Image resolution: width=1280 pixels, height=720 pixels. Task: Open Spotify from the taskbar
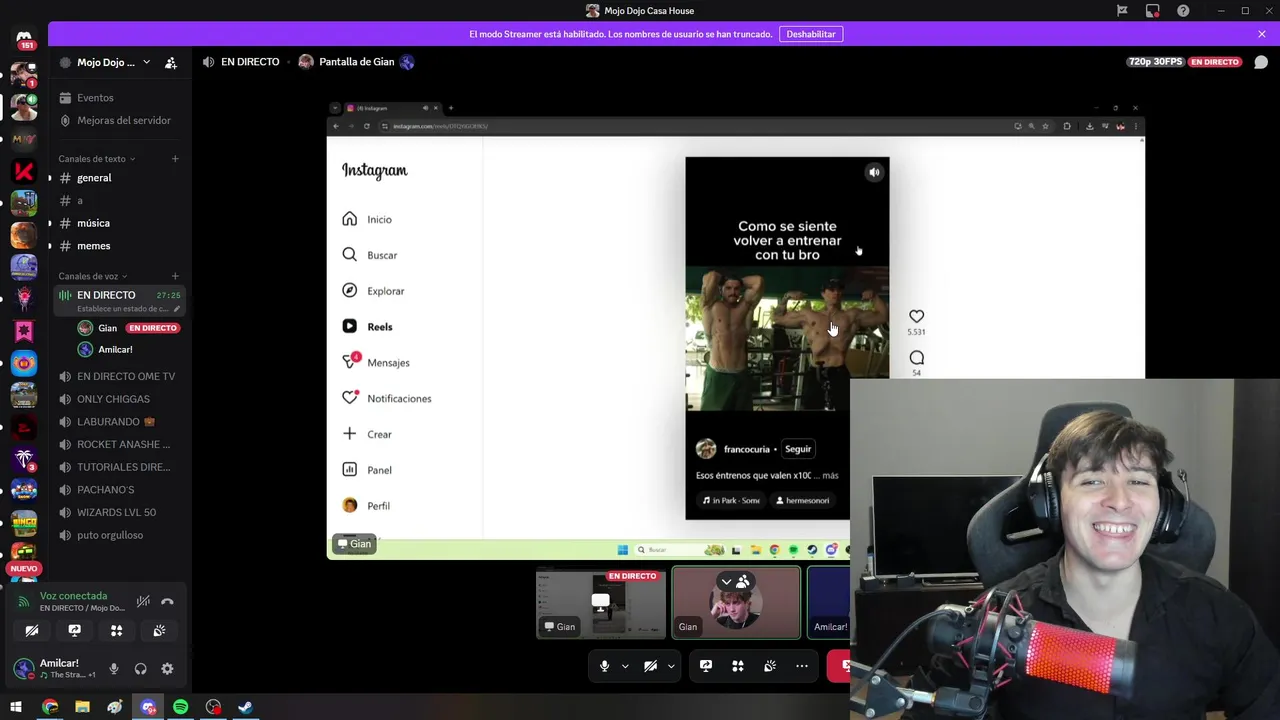point(181,707)
